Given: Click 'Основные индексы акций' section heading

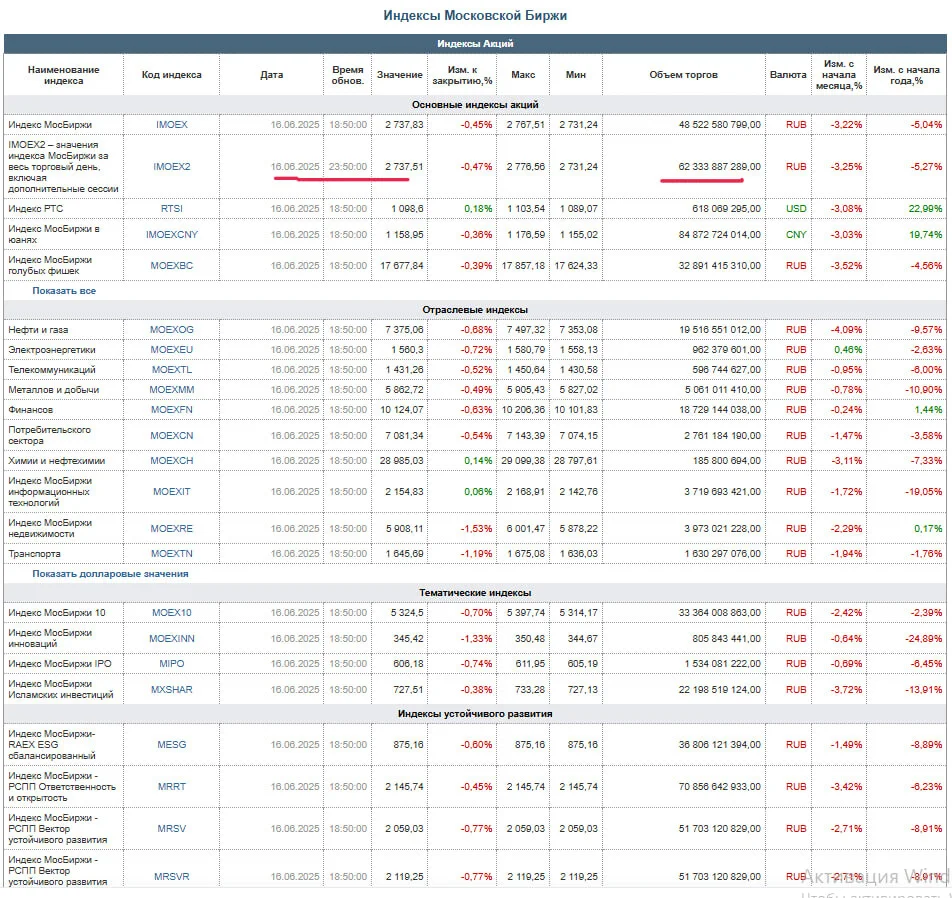Looking at the screenshot, I should point(475,104).
